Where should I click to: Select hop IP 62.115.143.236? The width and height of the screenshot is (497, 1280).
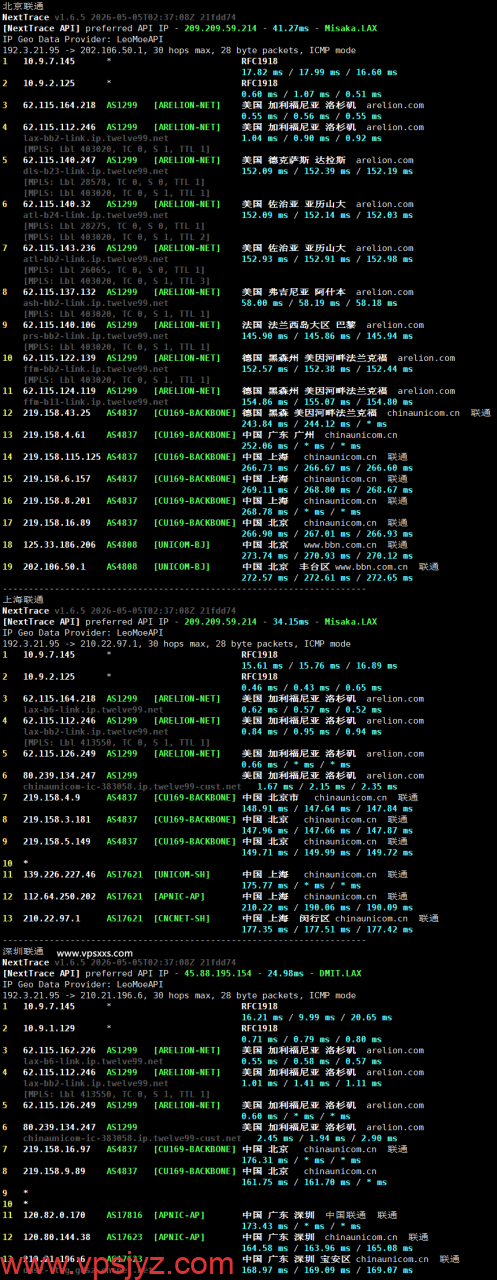pos(59,248)
